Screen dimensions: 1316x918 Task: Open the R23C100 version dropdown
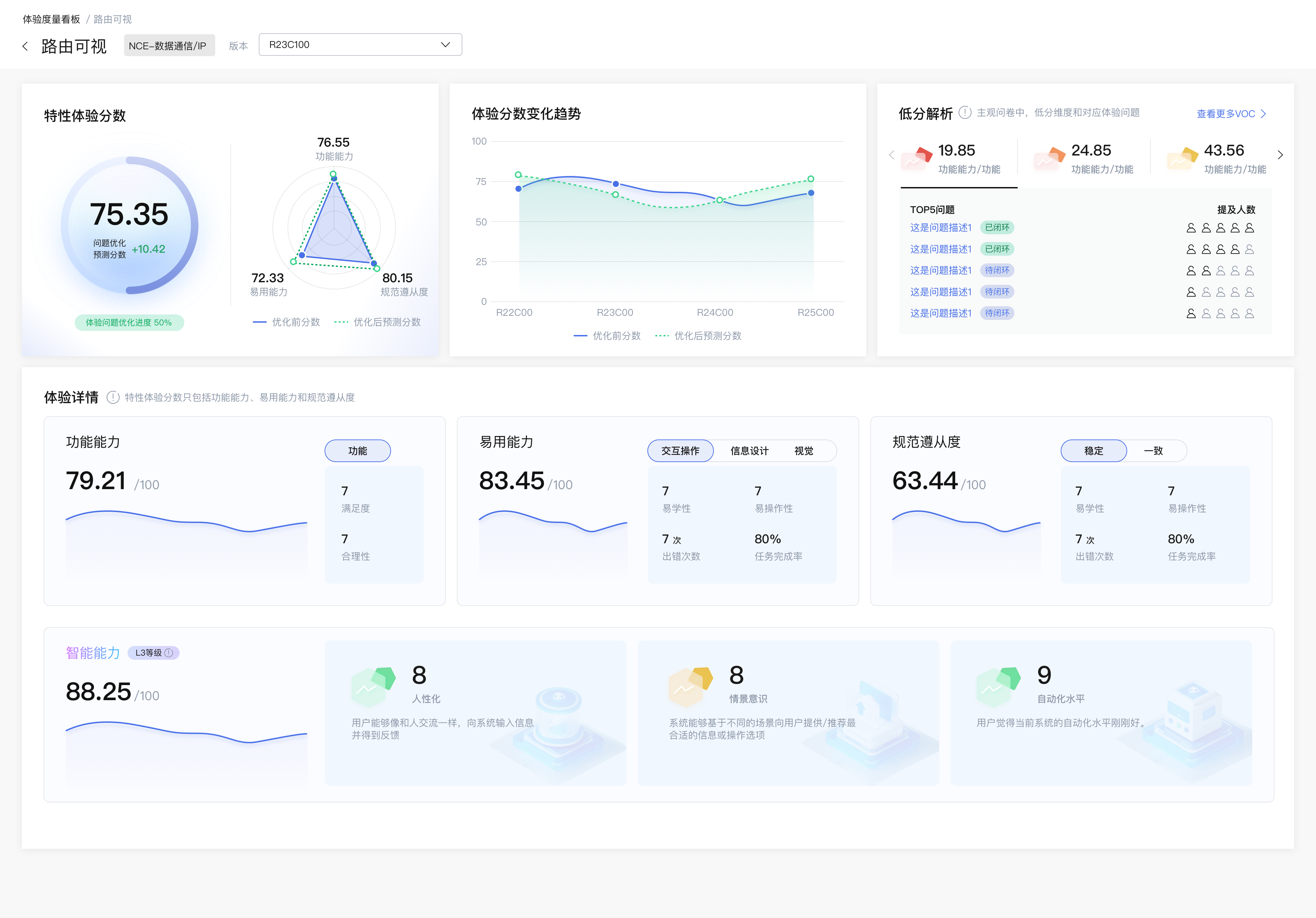click(x=360, y=45)
